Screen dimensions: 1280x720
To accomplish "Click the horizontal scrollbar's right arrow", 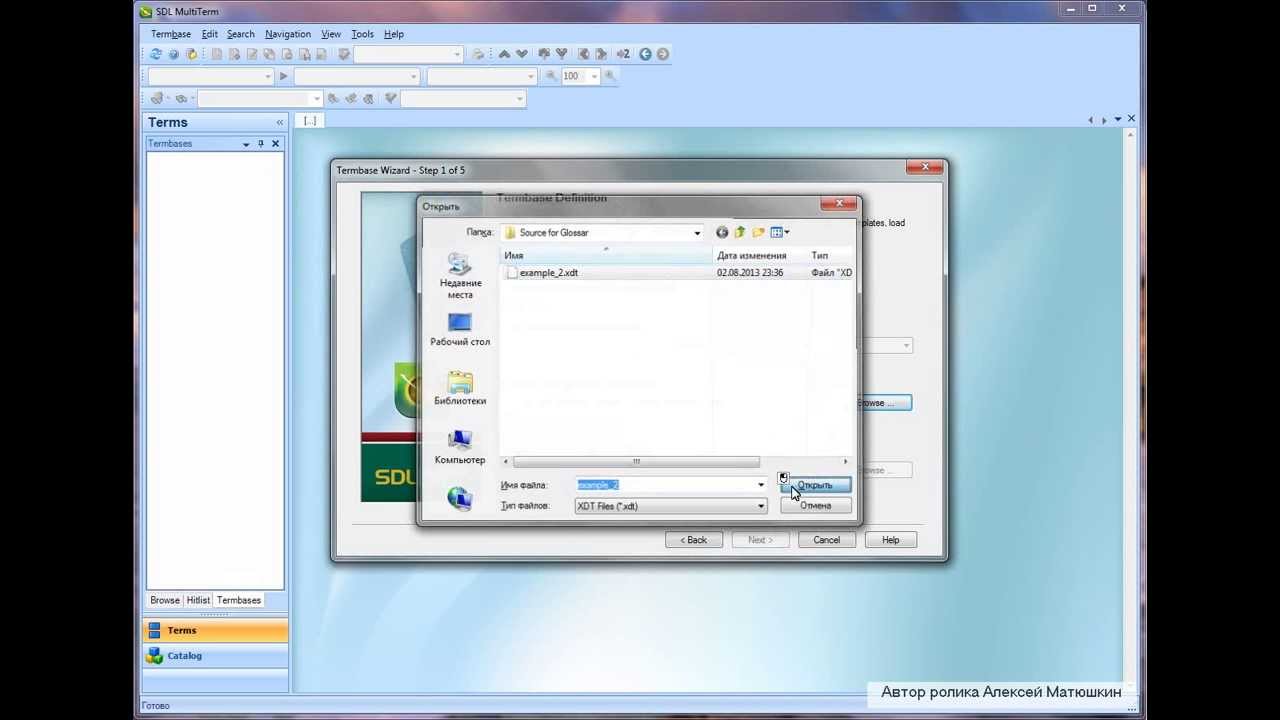I will tap(846, 462).
